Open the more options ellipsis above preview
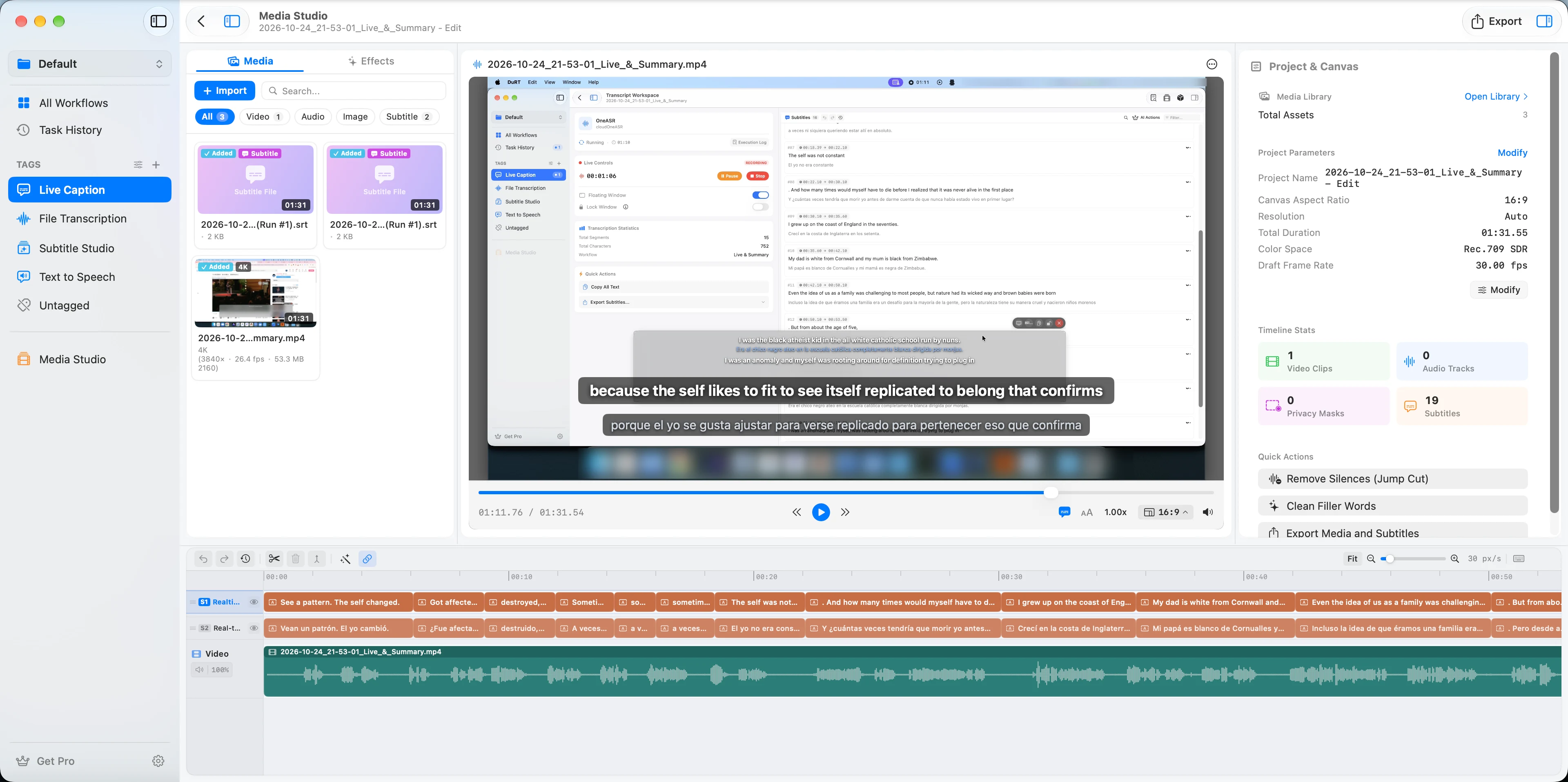This screenshot has height=782, width=1568. (1212, 64)
